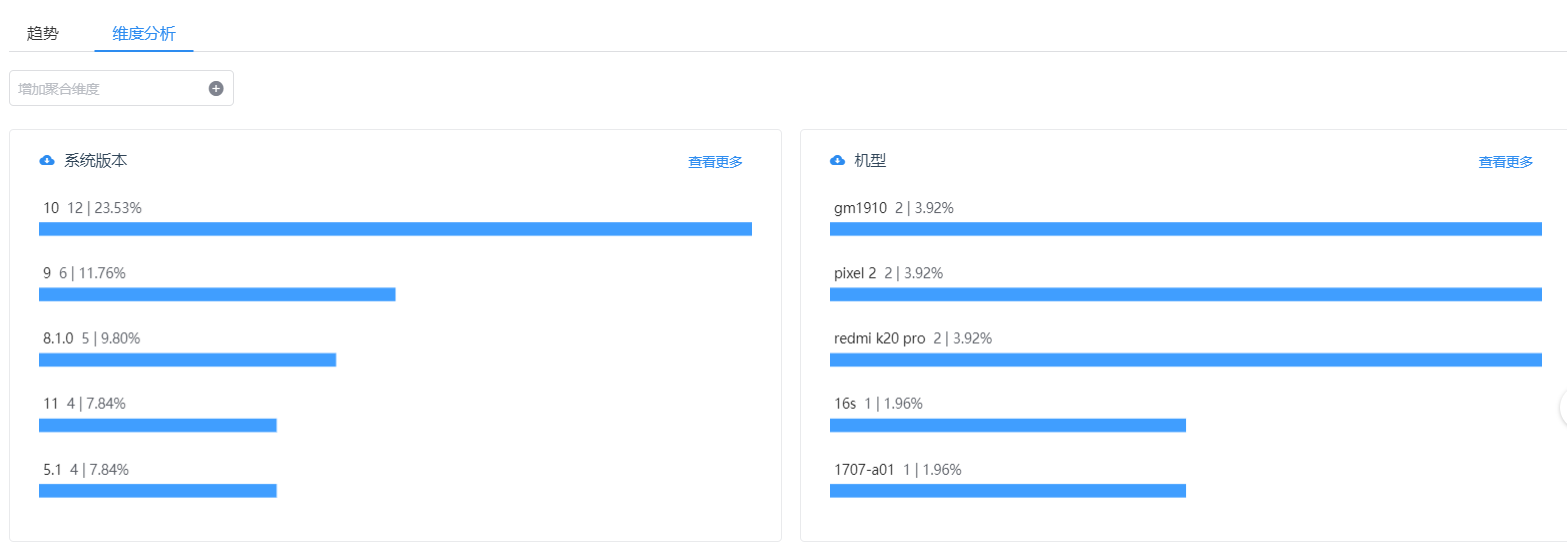This screenshot has height=548, width=1567.
Task: Select the 8.1.0 version bar
Action: coord(187,359)
